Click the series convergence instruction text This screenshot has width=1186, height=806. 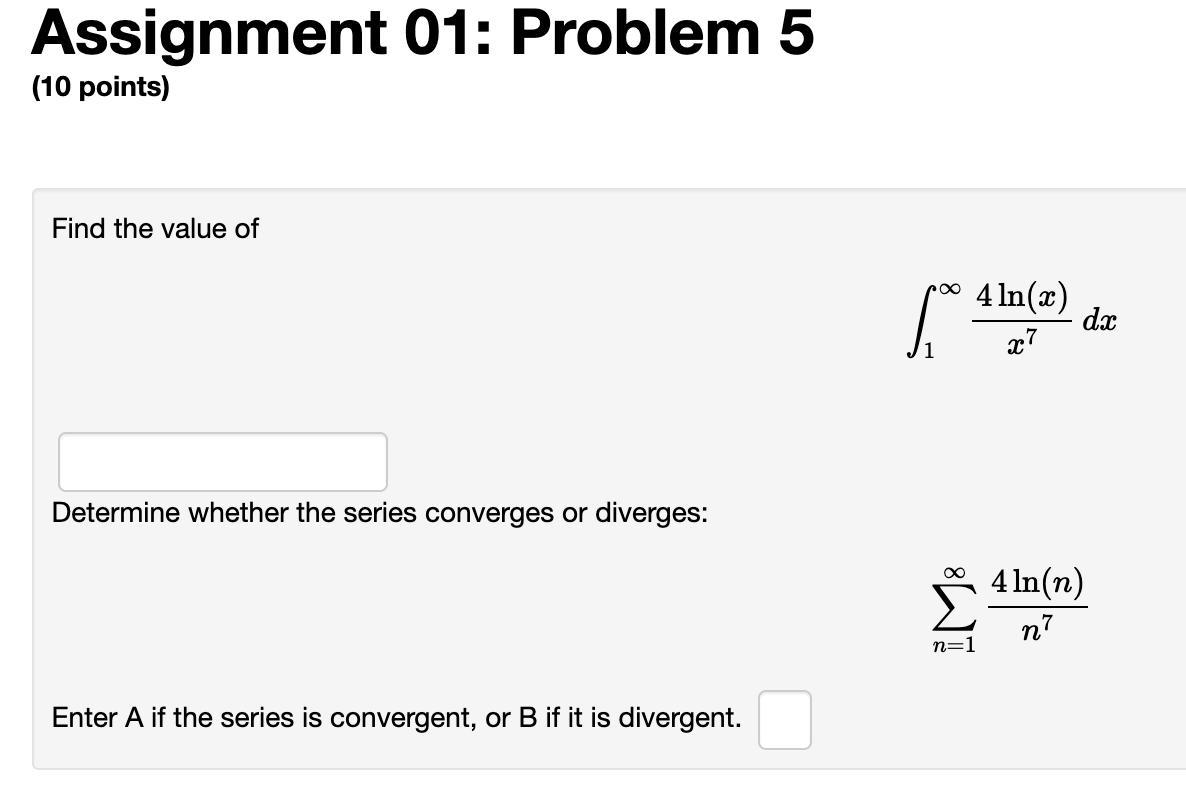(380, 513)
